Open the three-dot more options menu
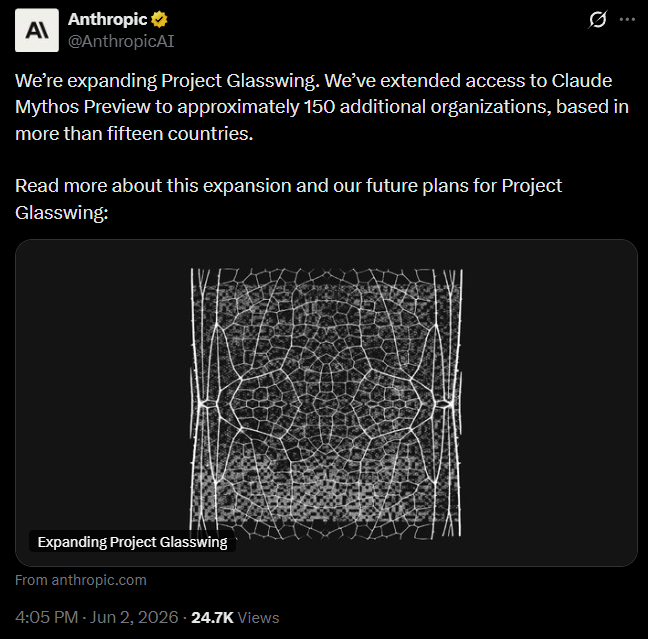This screenshot has width=648, height=639. (x=627, y=19)
